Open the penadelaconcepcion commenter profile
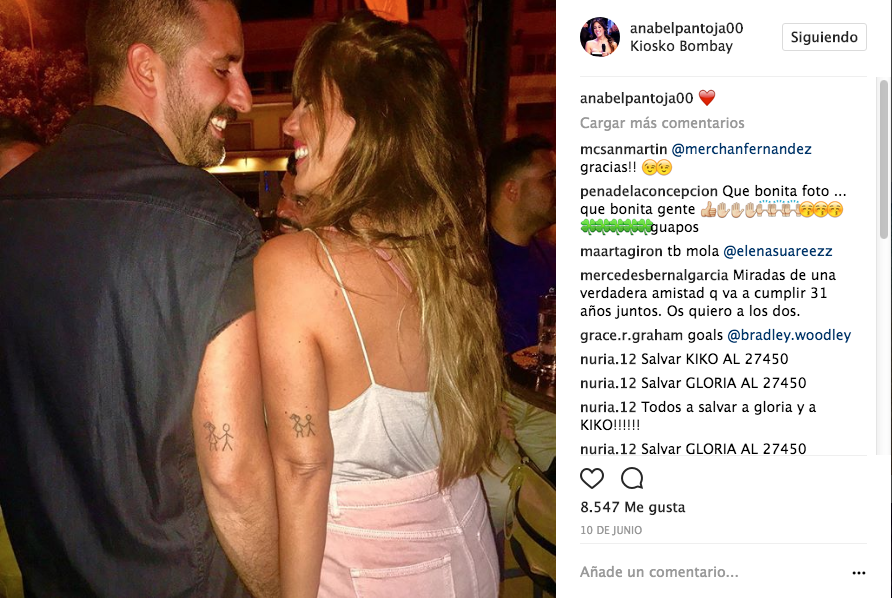The image size is (892, 598). coord(649,191)
